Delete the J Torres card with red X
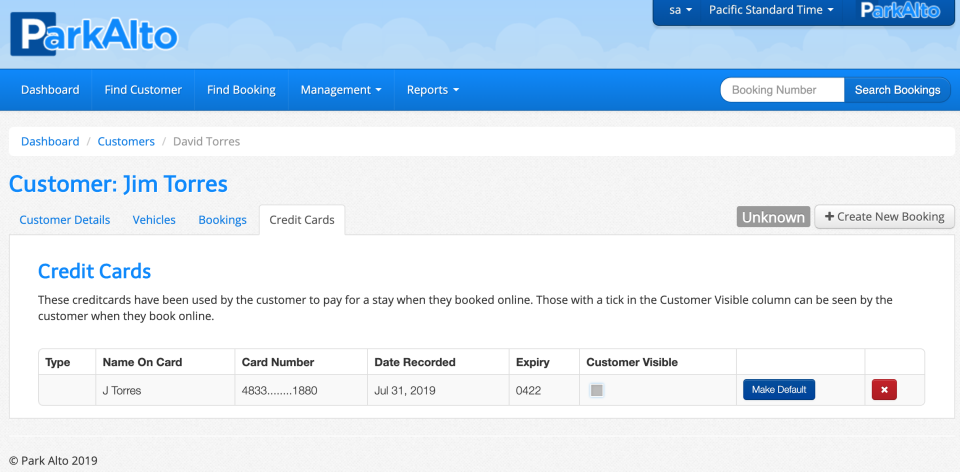The width and height of the screenshot is (960, 472). tap(884, 389)
